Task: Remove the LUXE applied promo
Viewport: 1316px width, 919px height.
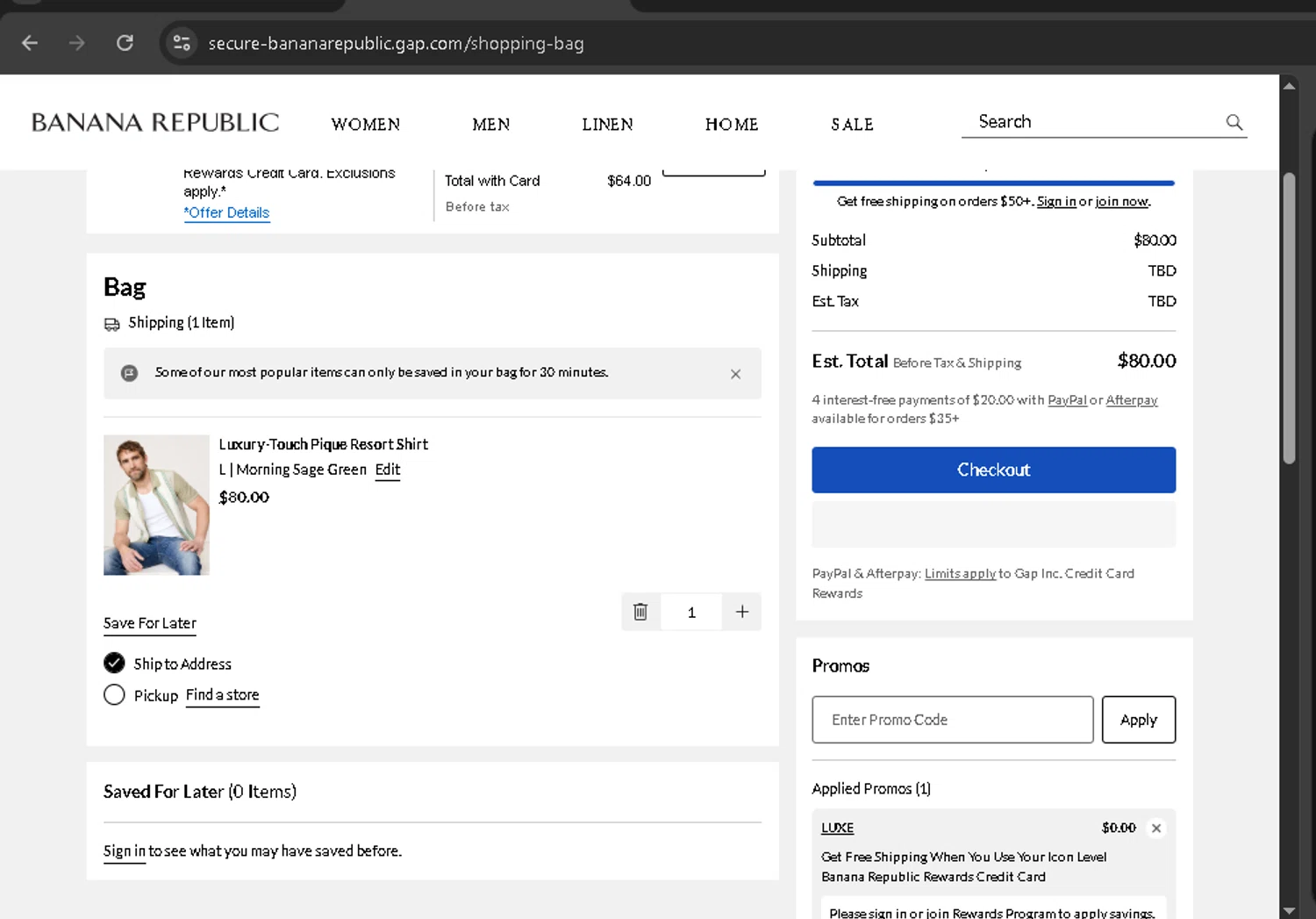Action: click(x=1156, y=828)
